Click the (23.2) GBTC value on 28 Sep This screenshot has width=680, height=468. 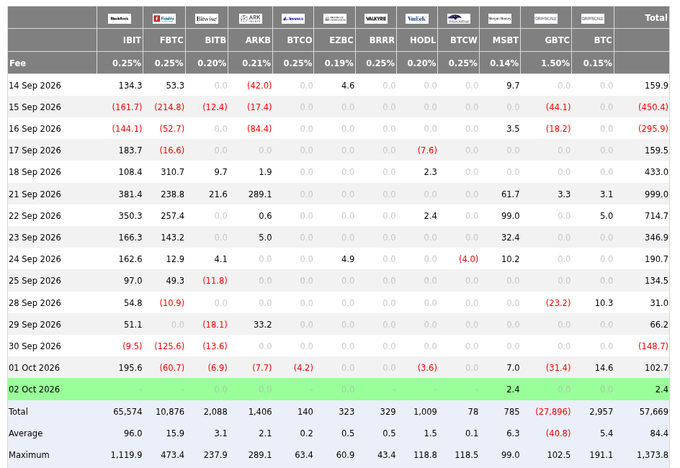click(558, 303)
